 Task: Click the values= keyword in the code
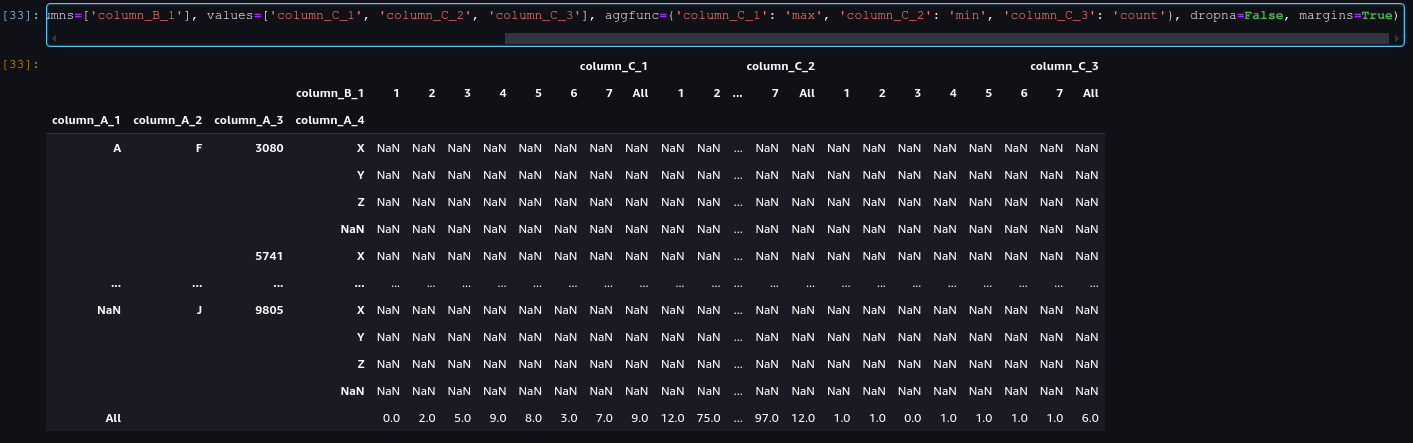[x=233, y=16]
